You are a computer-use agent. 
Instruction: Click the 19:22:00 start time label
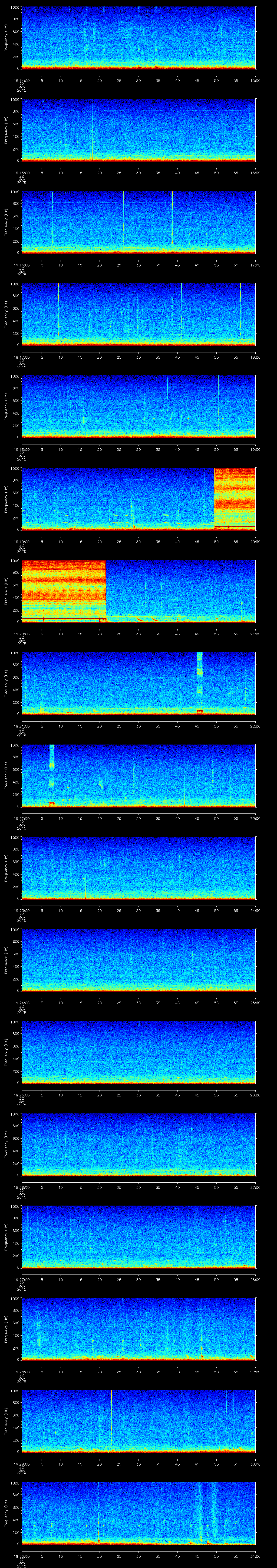pyautogui.click(x=21, y=818)
